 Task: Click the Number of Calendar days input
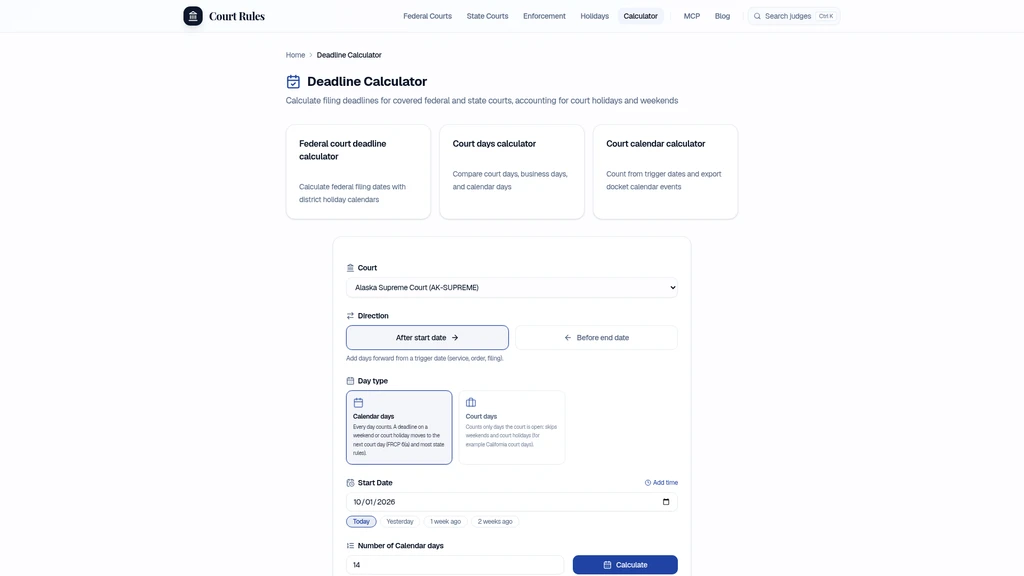click(455, 565)
